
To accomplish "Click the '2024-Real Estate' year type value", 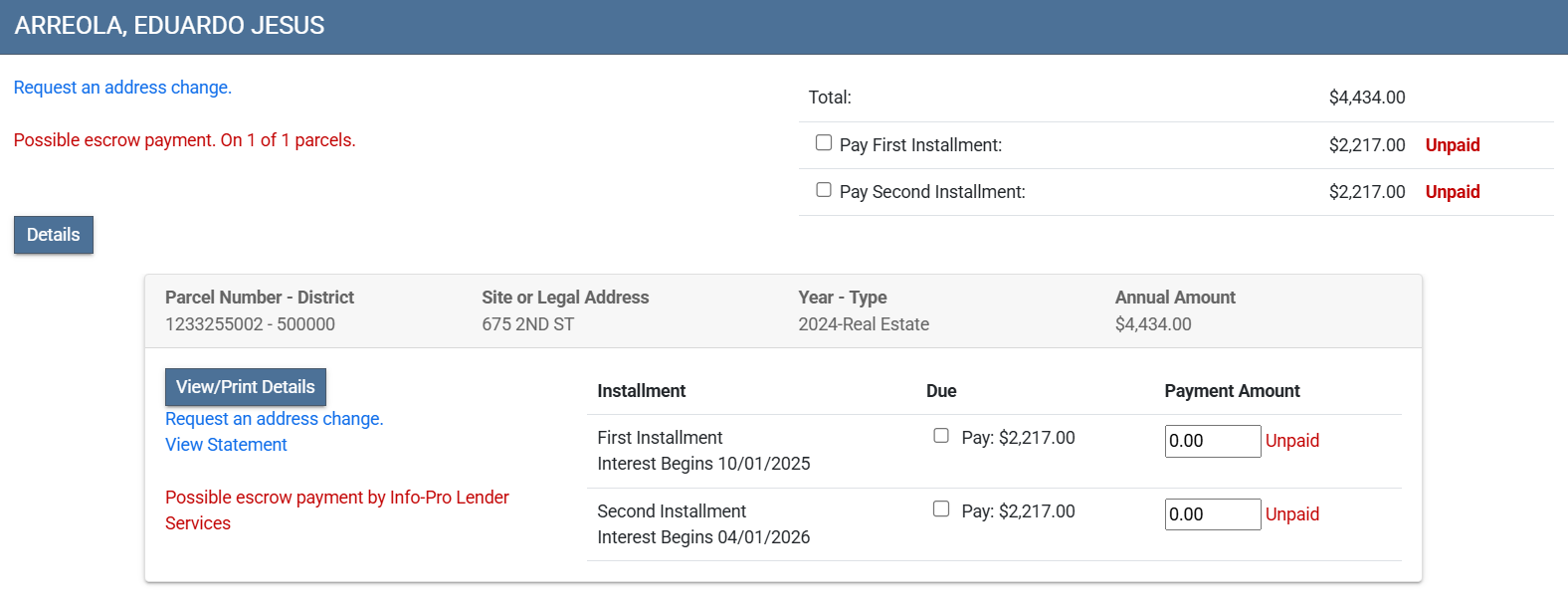I will [x=863, y=324].
